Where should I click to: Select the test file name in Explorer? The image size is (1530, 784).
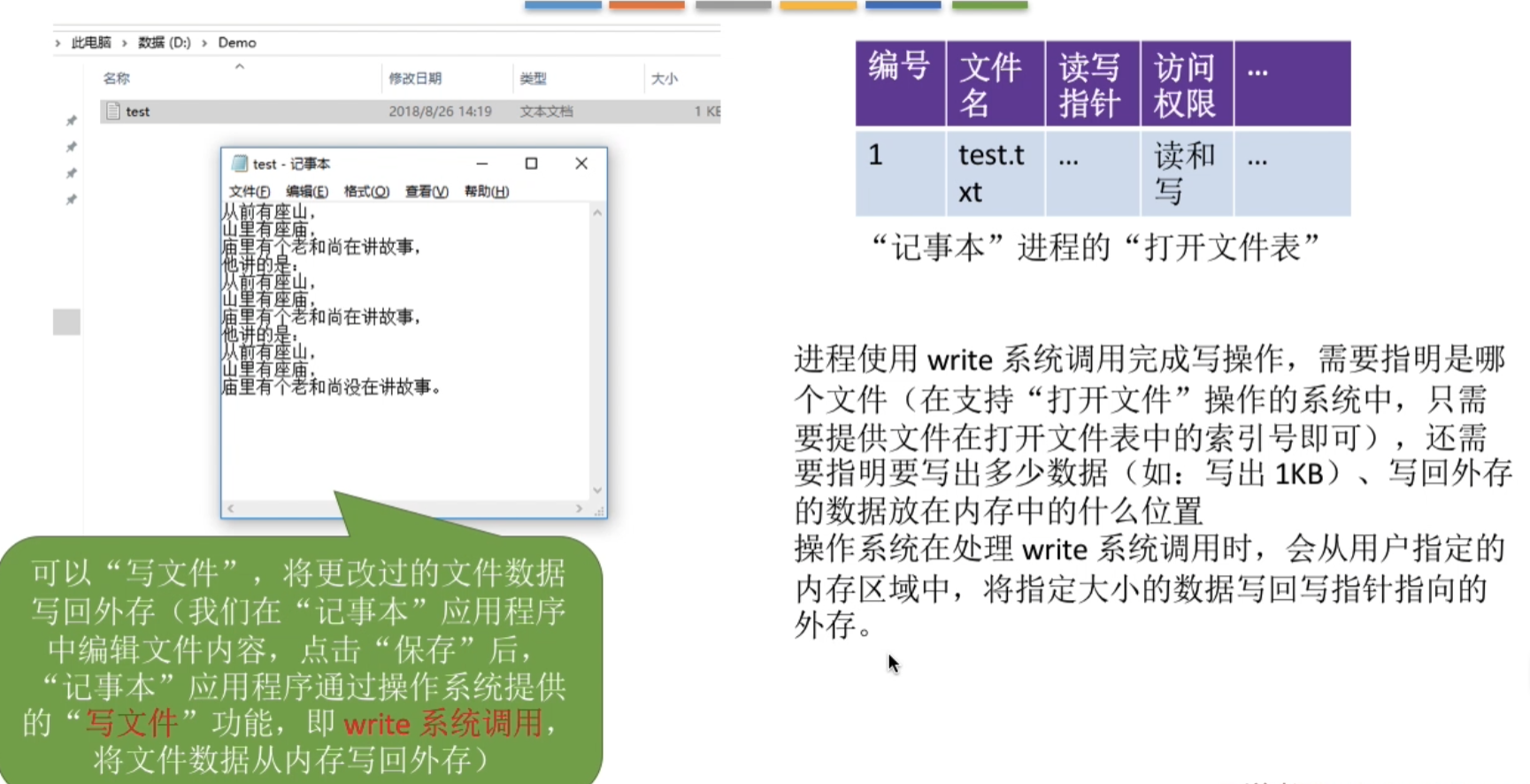pos(138,111)
